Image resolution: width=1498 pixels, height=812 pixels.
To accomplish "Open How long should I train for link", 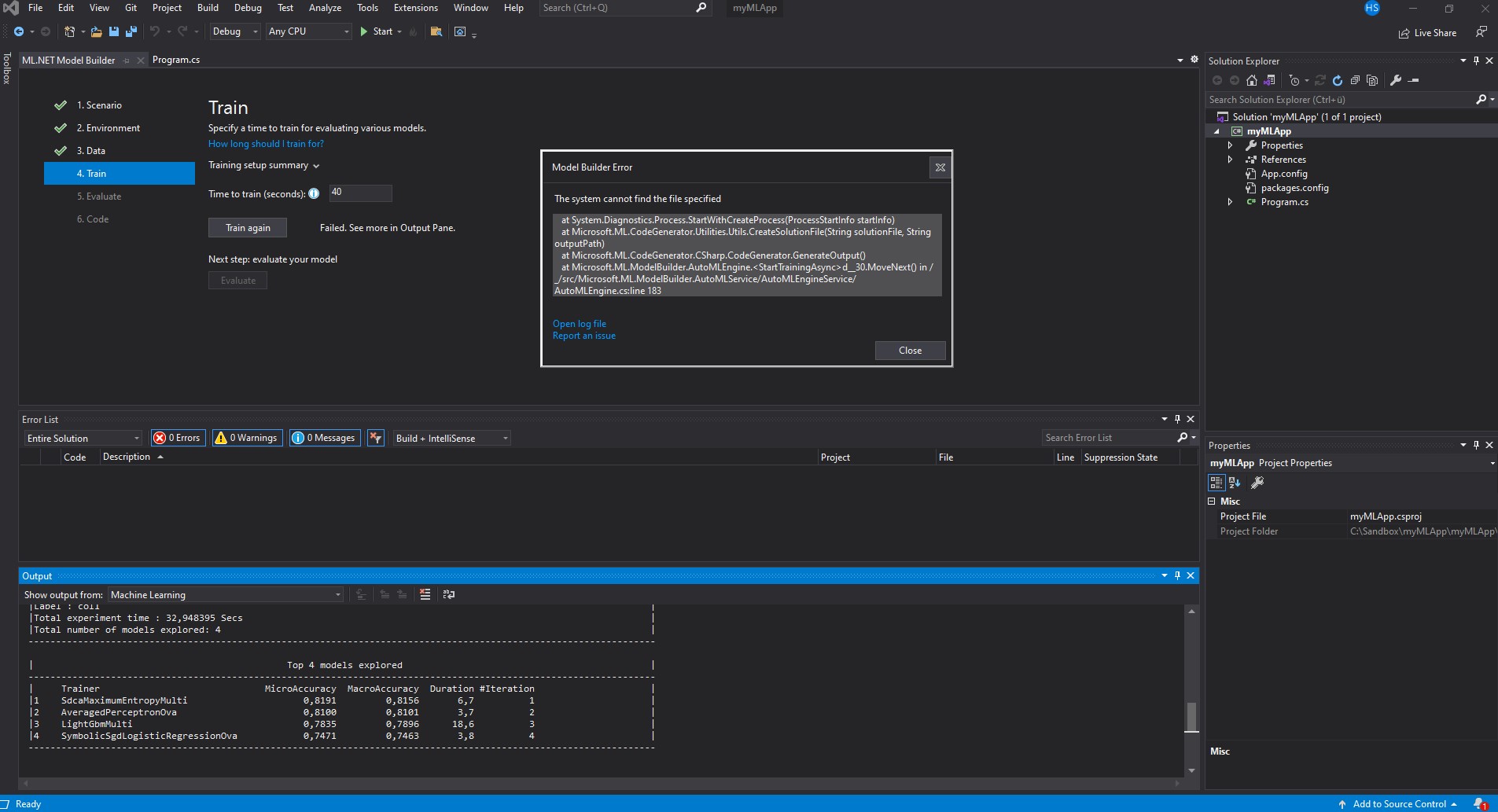I will 266,144.
